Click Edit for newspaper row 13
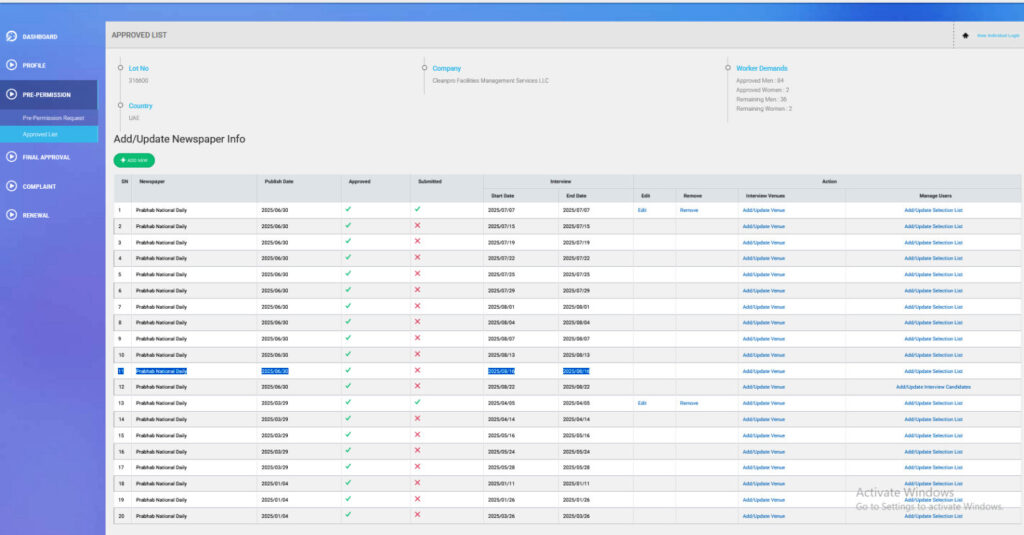This screenshot has height=535, width=1024. point(643,403)
